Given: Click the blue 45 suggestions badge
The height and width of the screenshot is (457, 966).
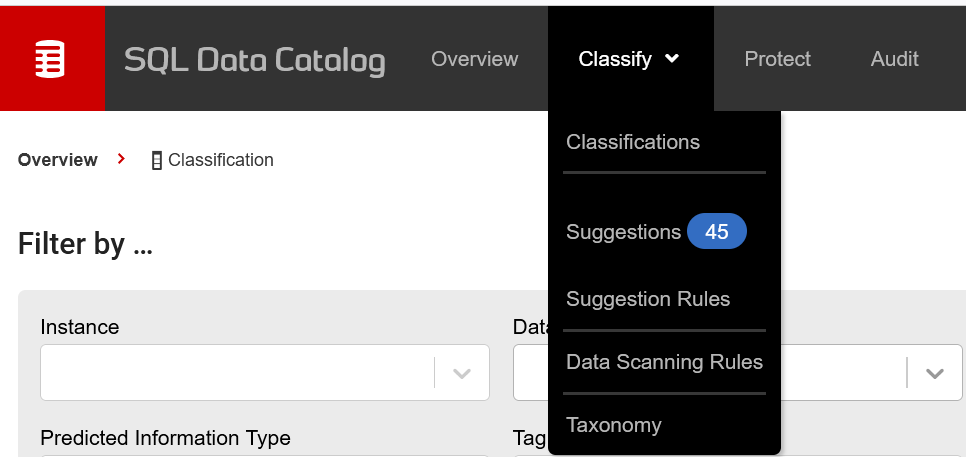Looking at the screenshot, I should (716, 232).
